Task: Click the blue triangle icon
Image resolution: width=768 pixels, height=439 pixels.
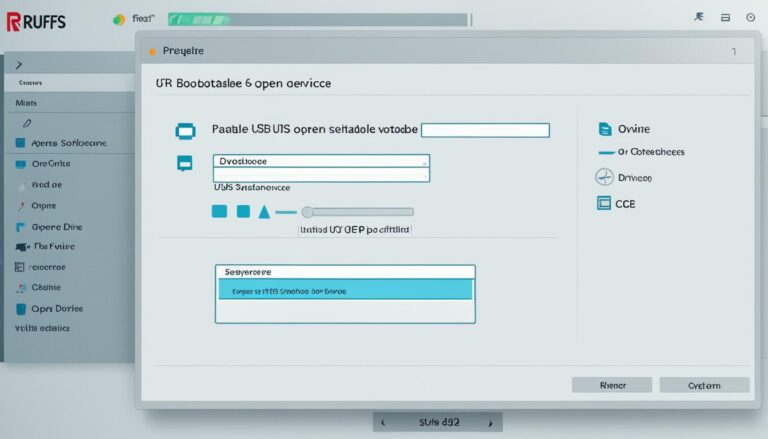Action: click(264, 211)
